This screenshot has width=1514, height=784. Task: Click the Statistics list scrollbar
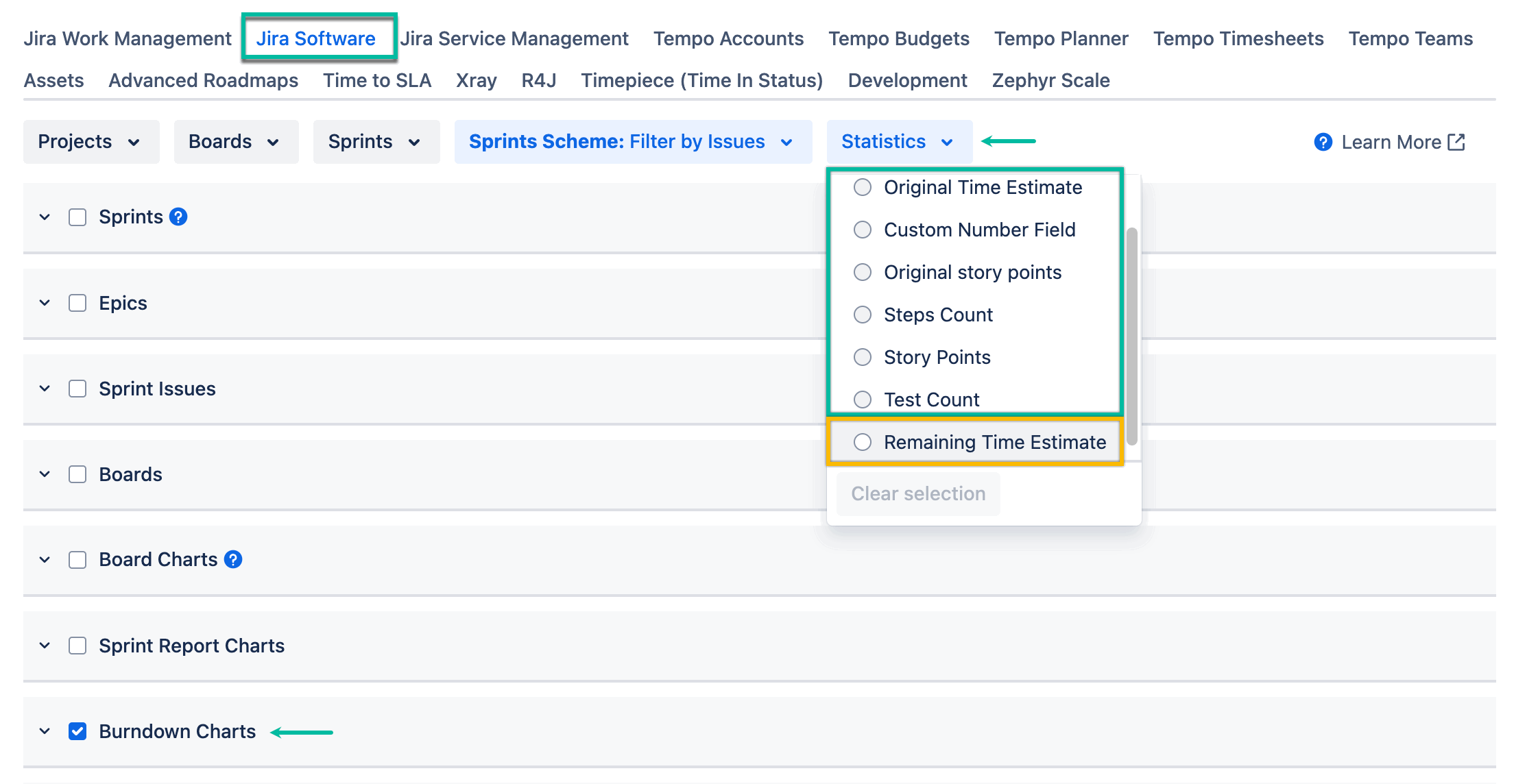(1132, 336)
